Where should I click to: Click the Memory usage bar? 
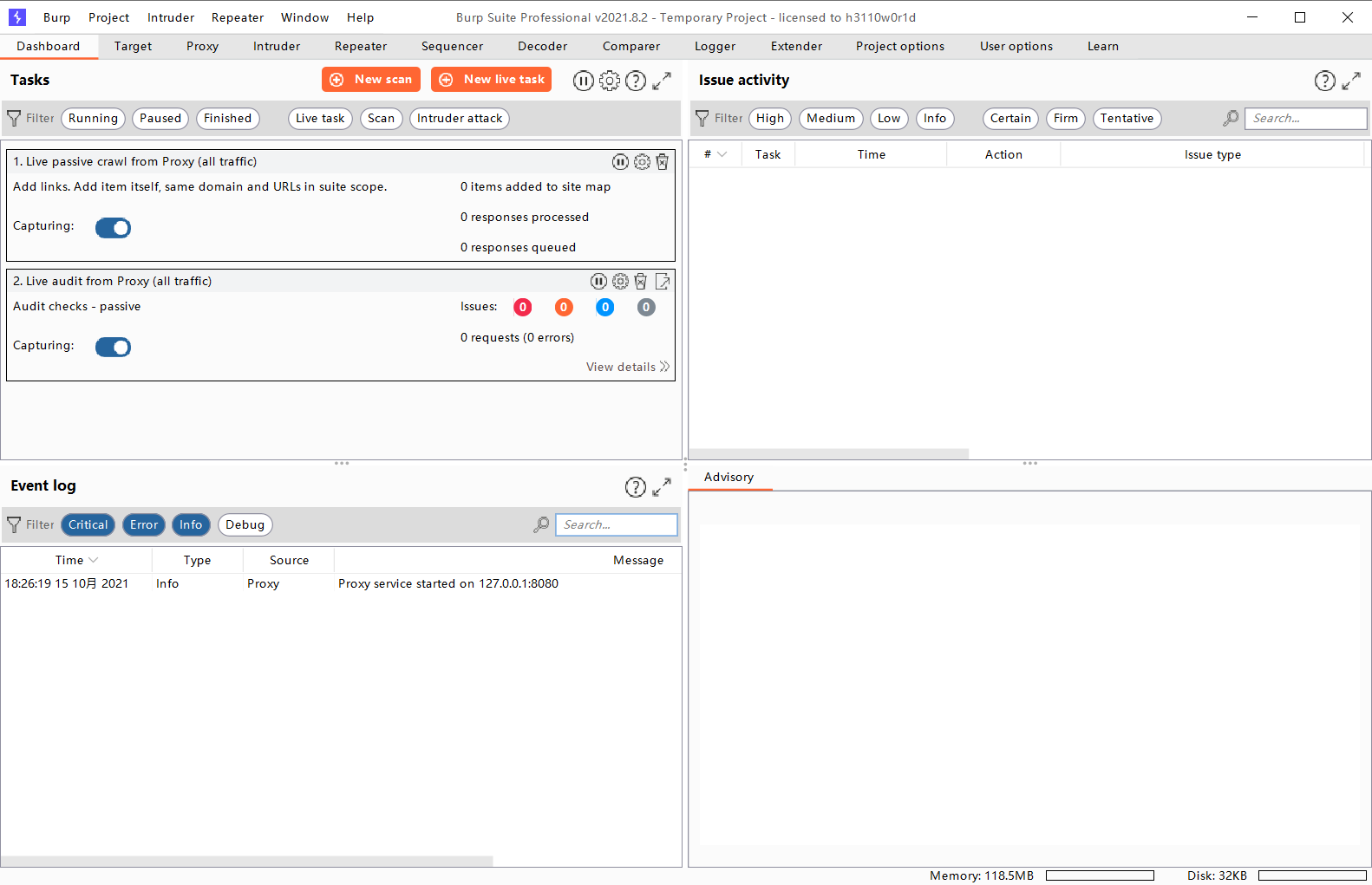pos(1100,875)
